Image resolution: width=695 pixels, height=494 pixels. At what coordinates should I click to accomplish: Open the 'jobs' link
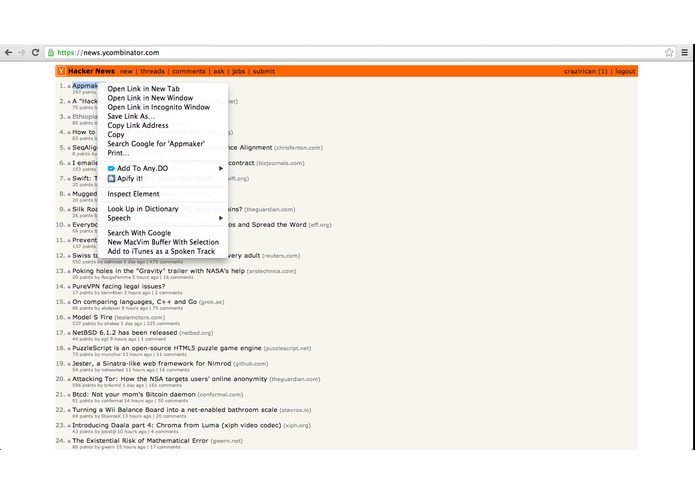(x=238, y=71)
